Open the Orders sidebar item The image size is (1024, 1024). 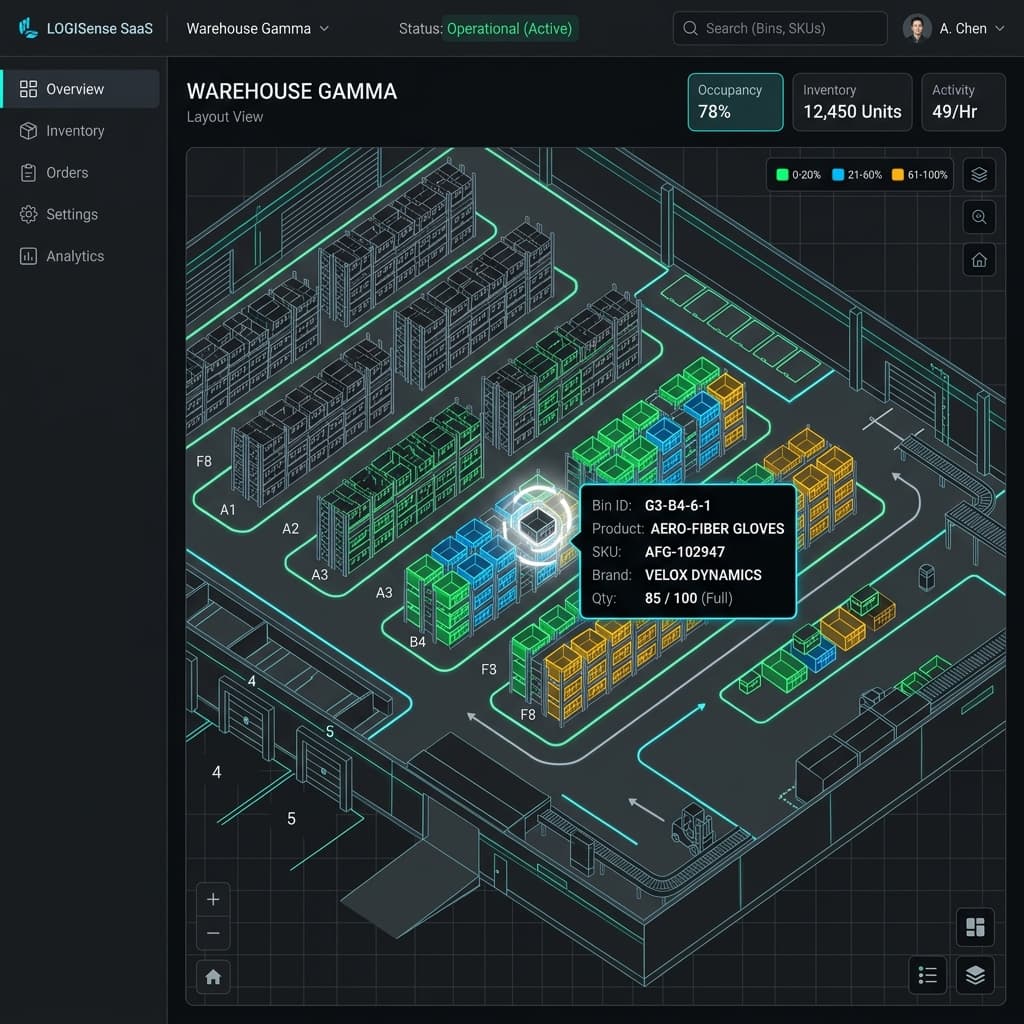(x=80, y=172)
